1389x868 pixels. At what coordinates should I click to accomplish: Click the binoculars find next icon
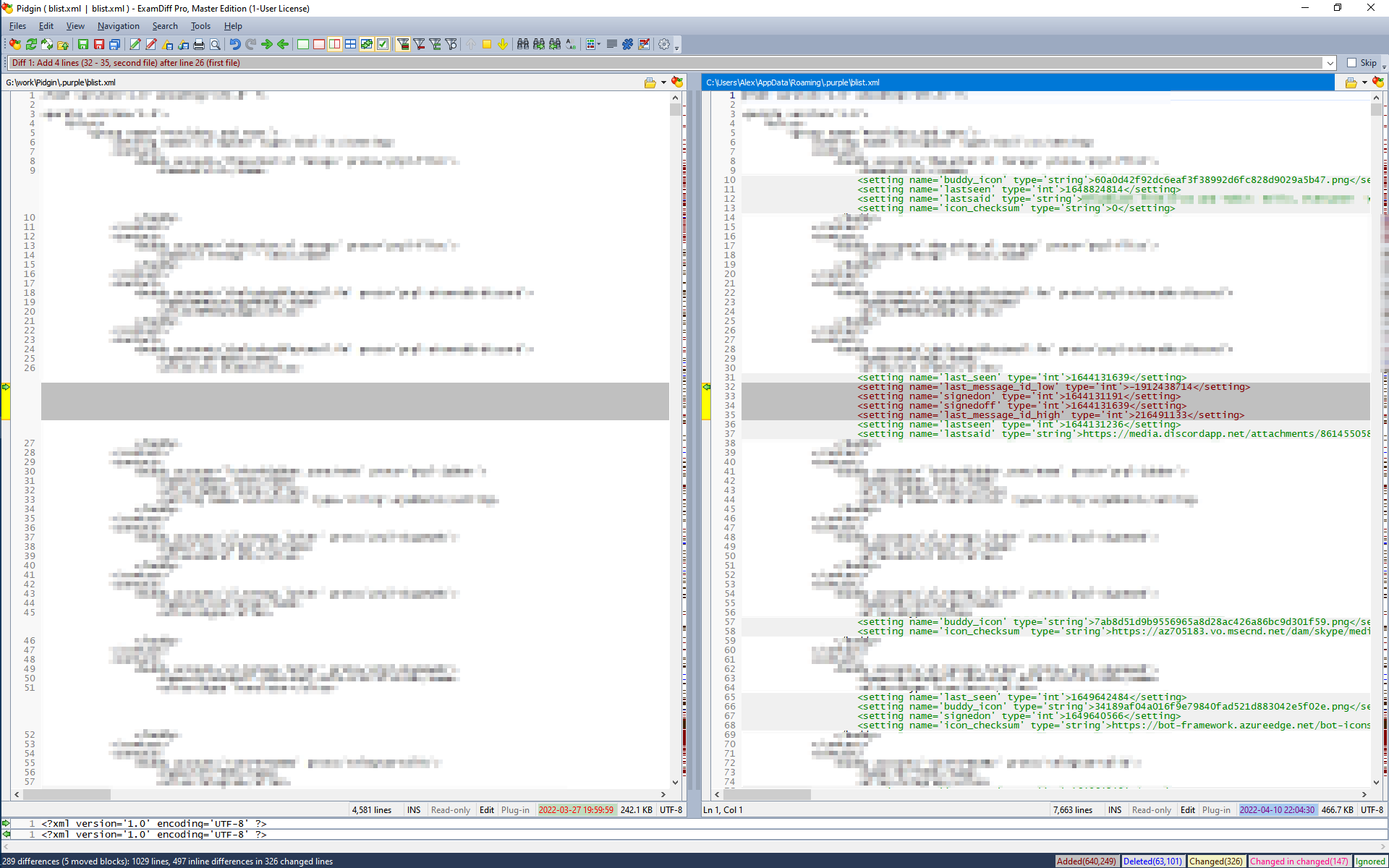pyautogui.click(x=539, y=44)
